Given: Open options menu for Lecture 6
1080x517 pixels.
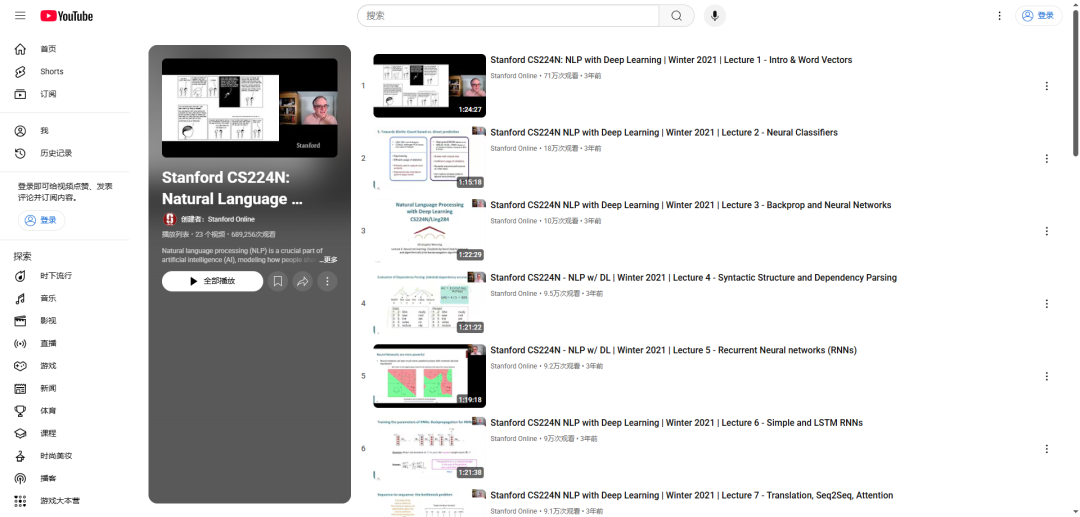Looking at the screenshot, I should (1047, 449).
